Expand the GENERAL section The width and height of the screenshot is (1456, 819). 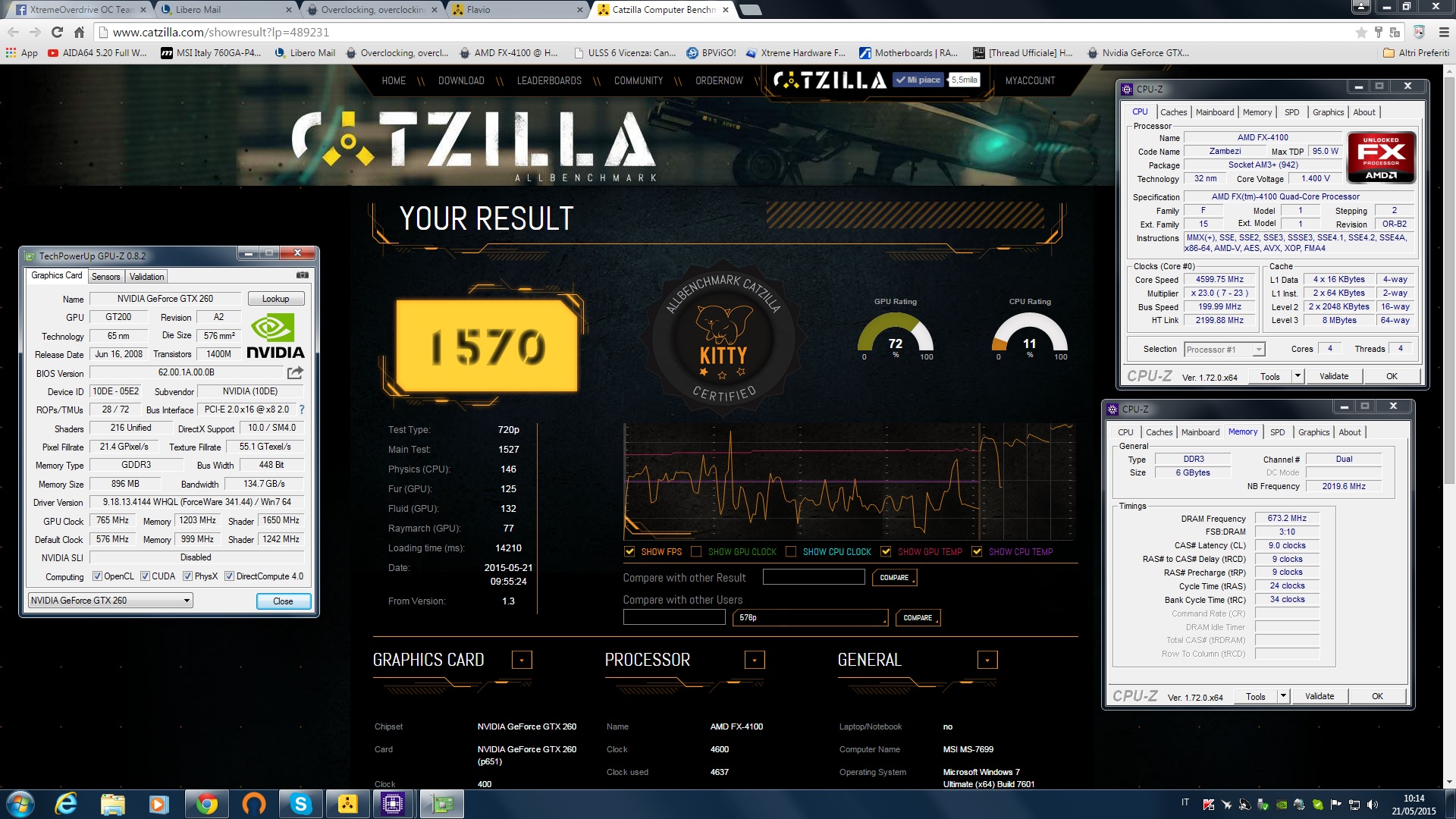pyautogui.click(x=987, y=660)
